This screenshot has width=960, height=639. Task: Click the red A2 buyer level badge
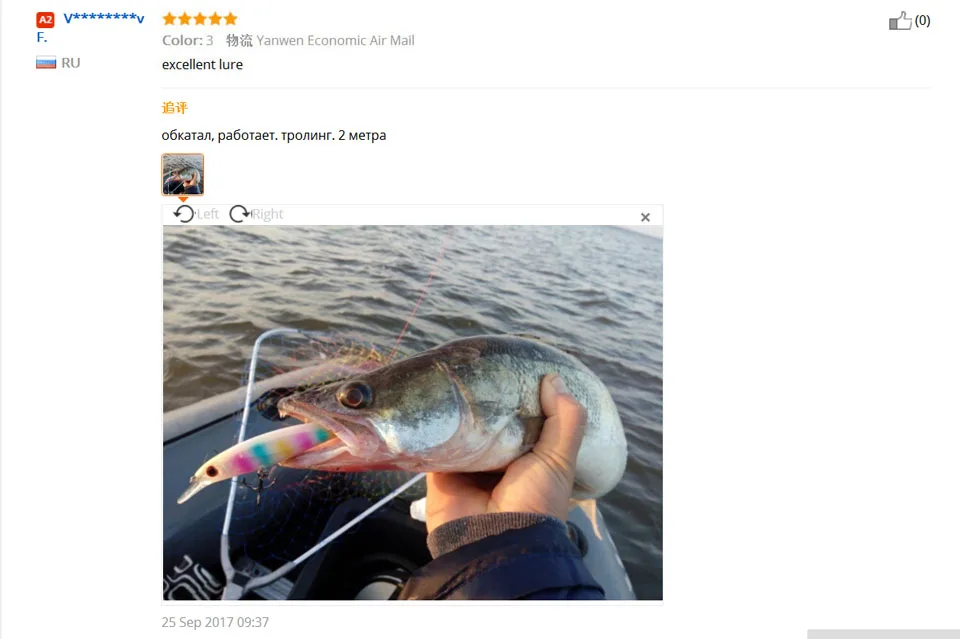45,20
